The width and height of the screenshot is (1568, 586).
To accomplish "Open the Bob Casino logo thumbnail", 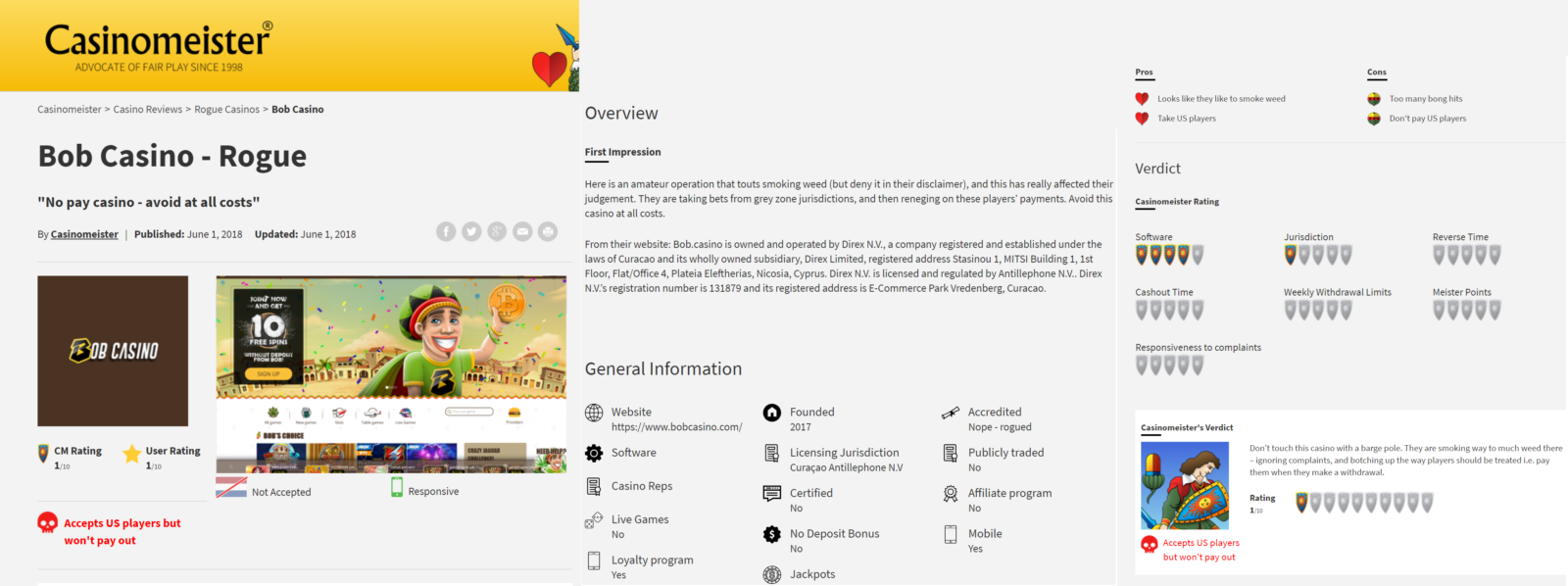I will (113, 351).
